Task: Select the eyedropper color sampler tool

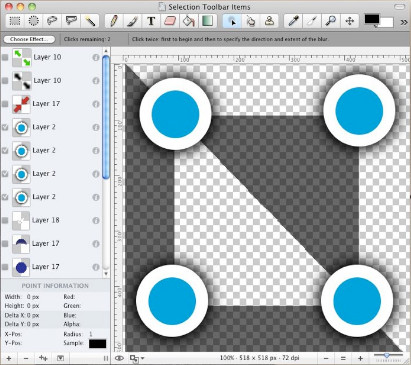Action: pyautogui.click(x=293, y=21)
